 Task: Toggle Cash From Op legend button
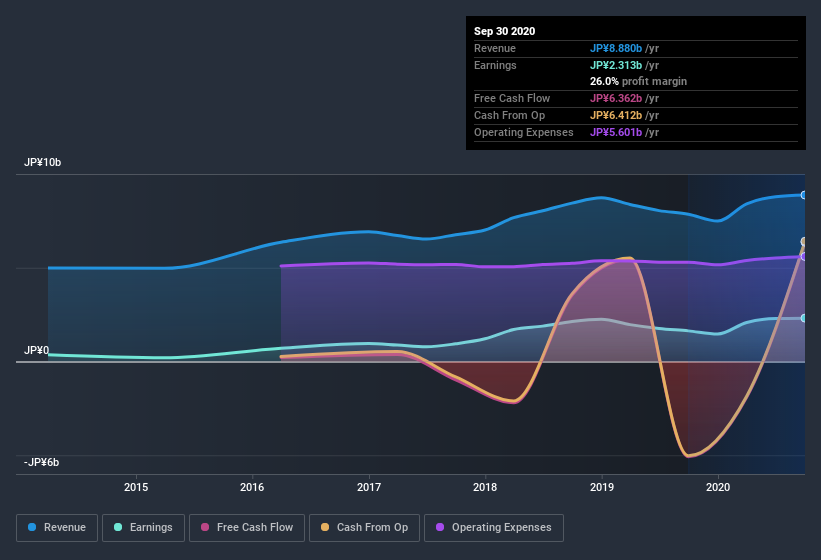click(x=363, y=527)
